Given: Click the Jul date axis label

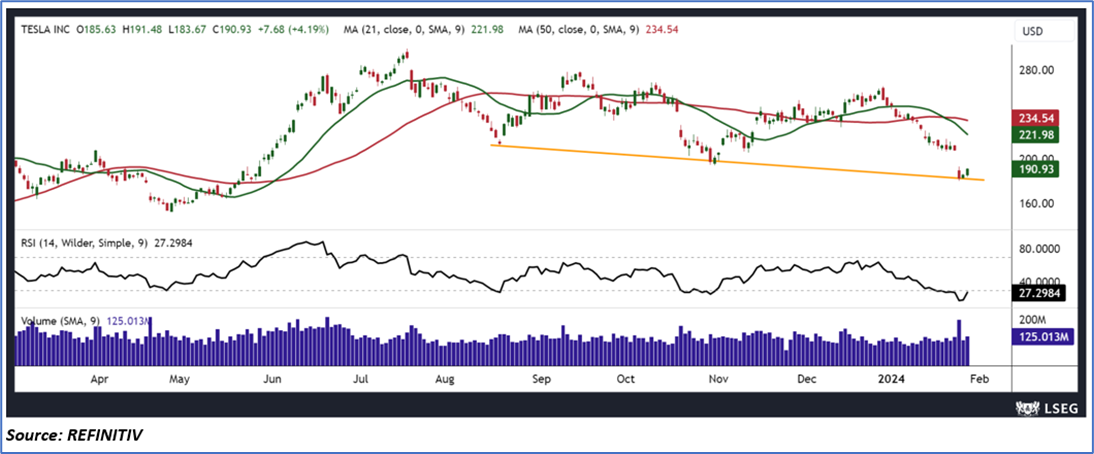Looking at the screenshot, I should click(361, 380).
